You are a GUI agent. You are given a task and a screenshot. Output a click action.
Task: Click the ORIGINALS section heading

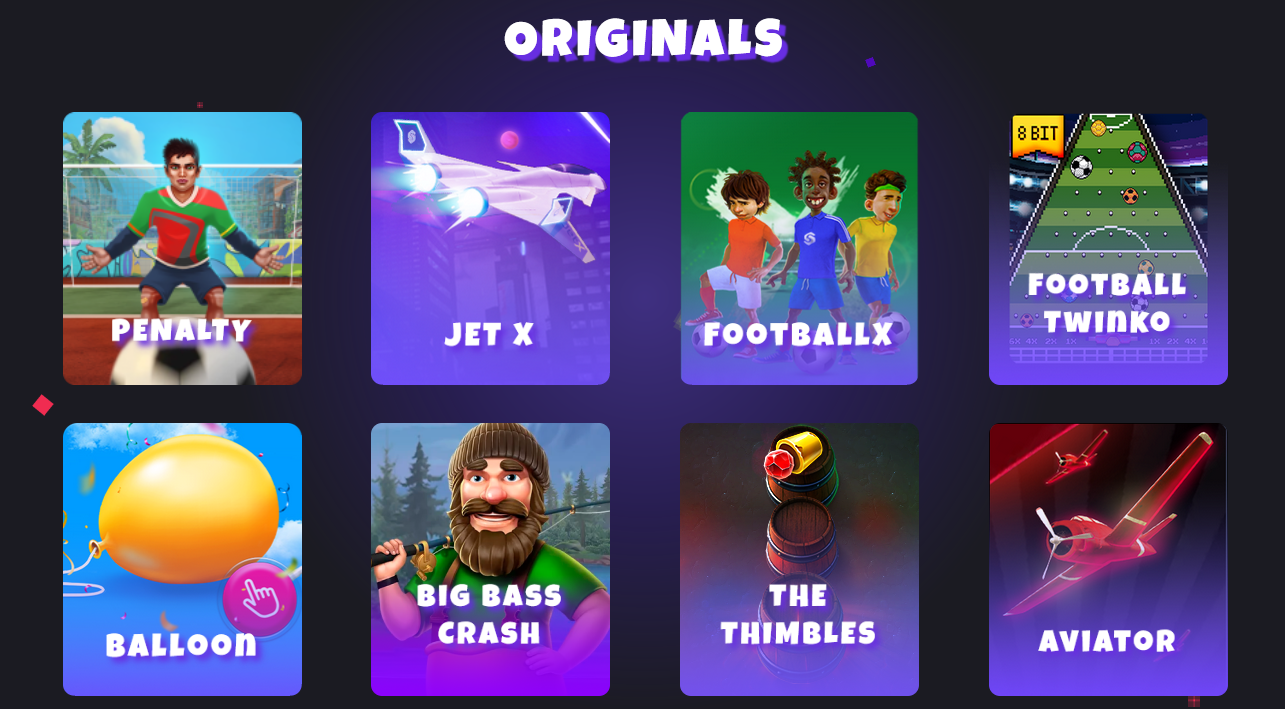tap(645, 40)
